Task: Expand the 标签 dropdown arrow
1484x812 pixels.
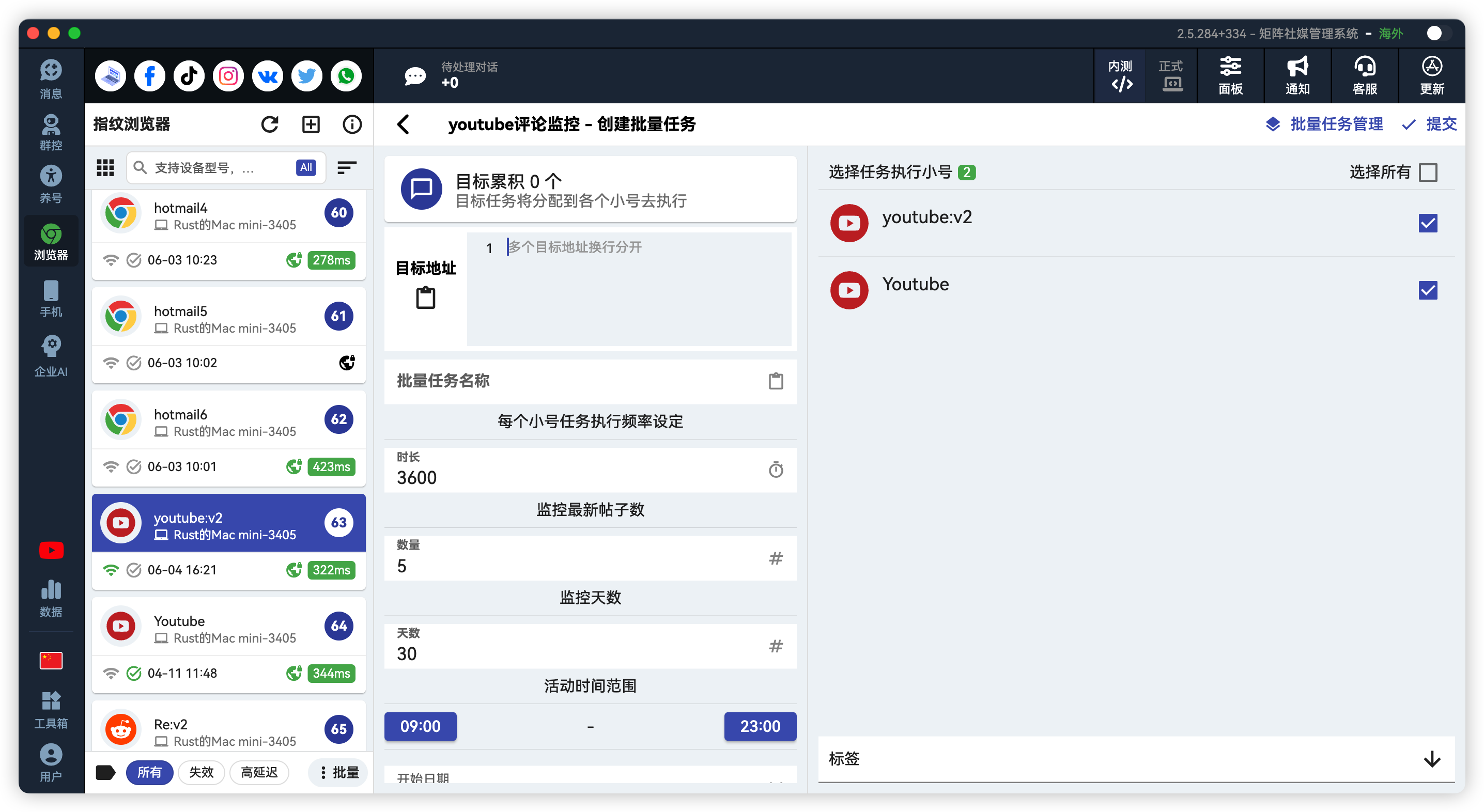Action: [x=1432, y=759]
